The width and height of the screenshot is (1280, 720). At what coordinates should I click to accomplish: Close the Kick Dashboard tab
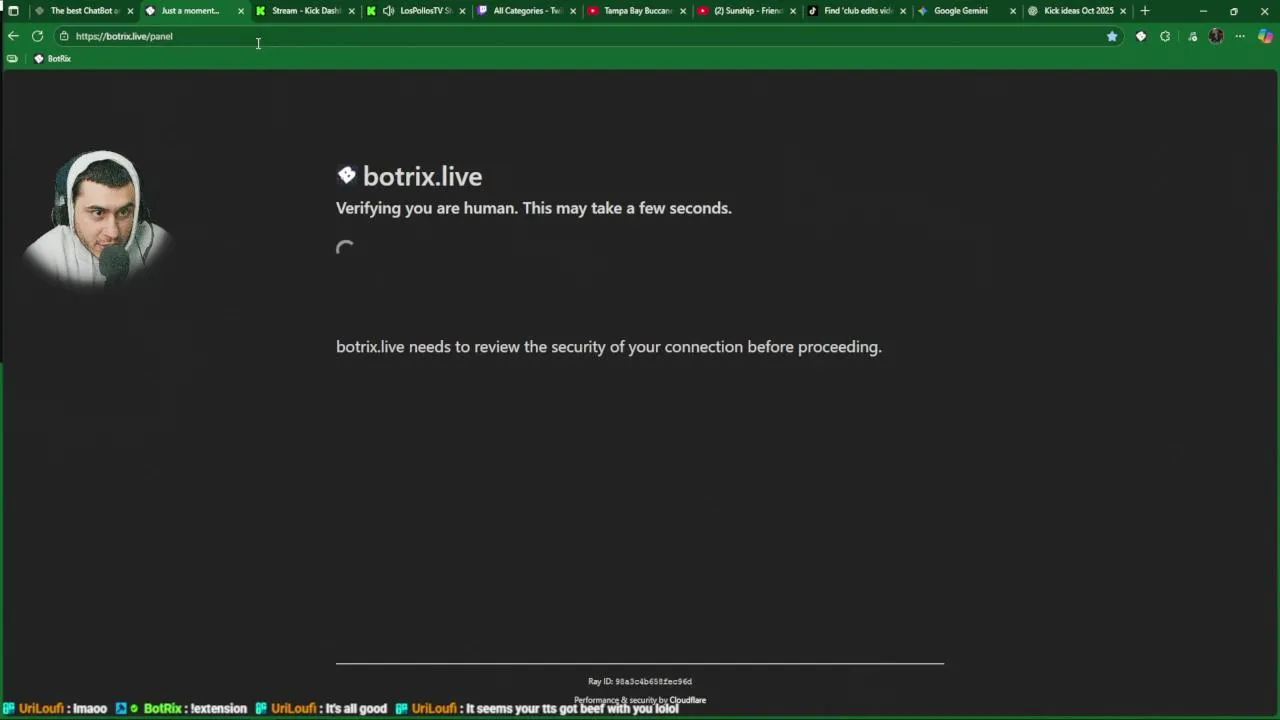tap(351, 11)
